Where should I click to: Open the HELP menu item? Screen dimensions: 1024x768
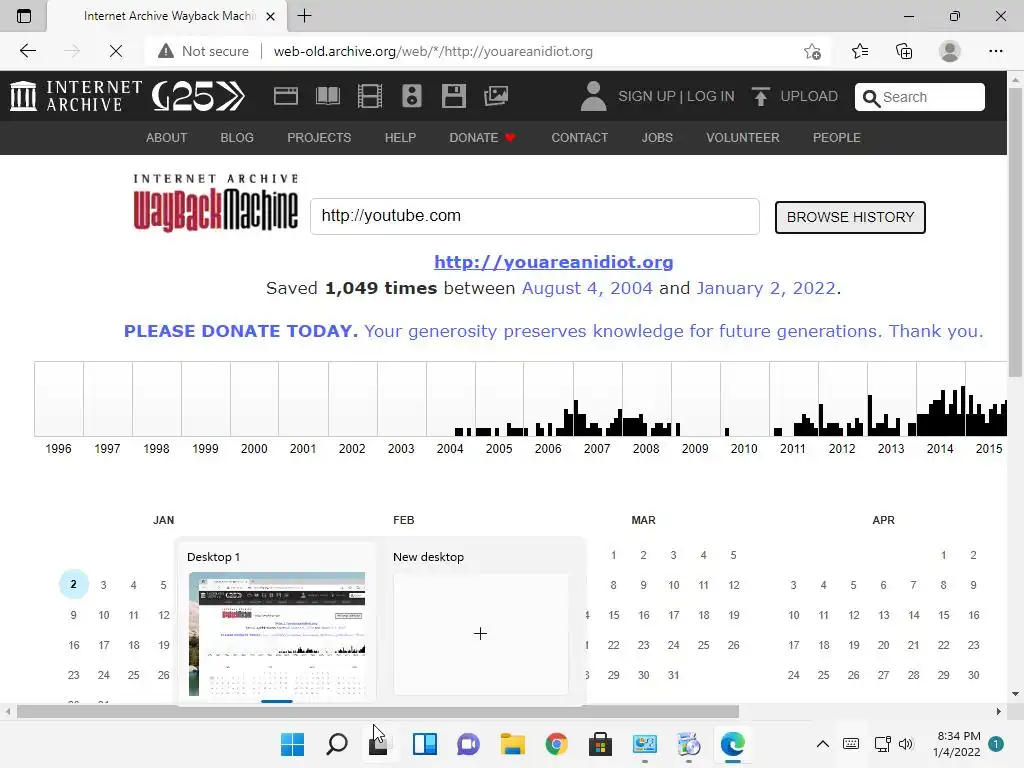400,138
